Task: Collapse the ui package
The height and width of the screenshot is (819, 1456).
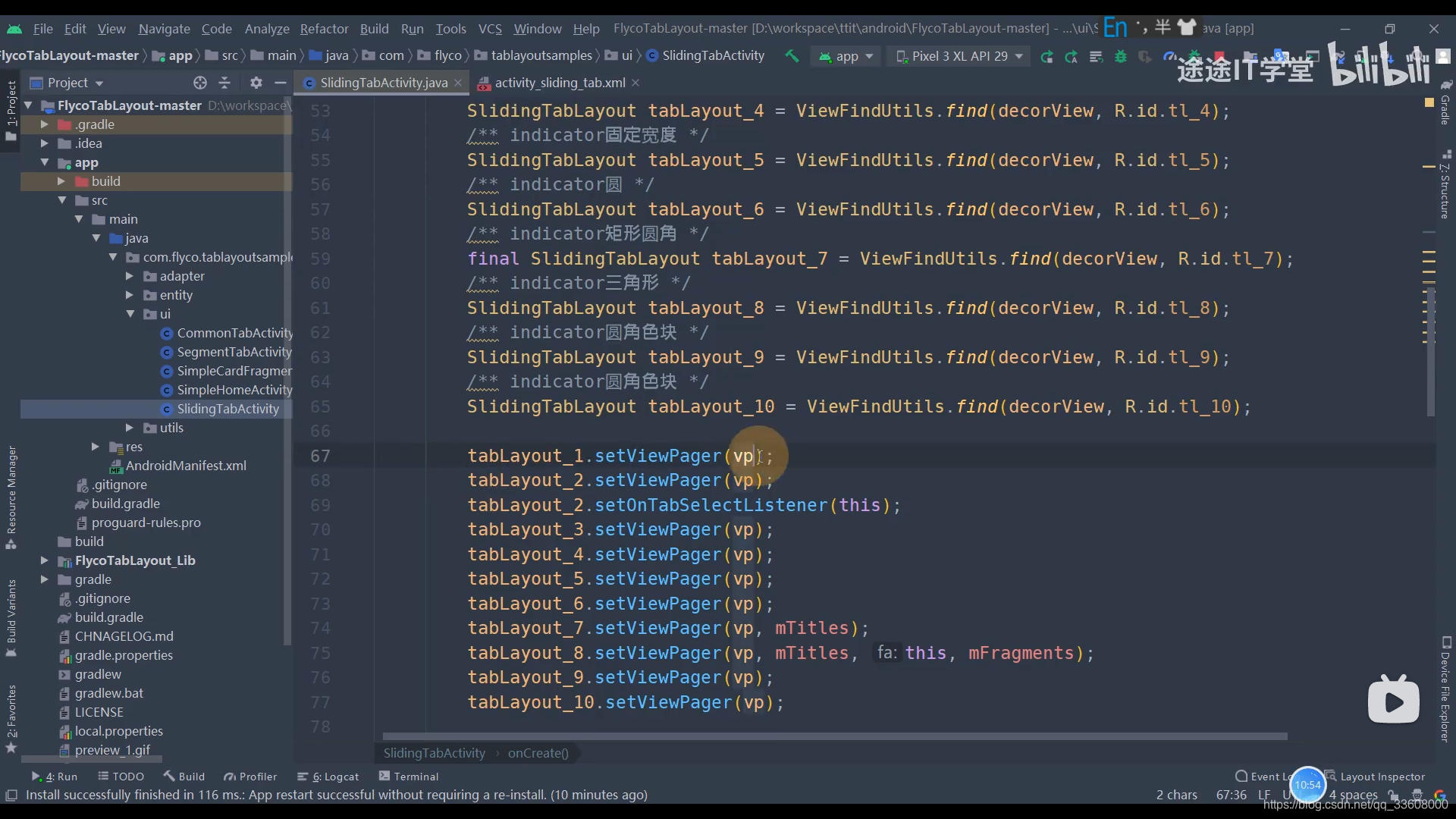Action: pyautogui.click(x=130, y=314)
